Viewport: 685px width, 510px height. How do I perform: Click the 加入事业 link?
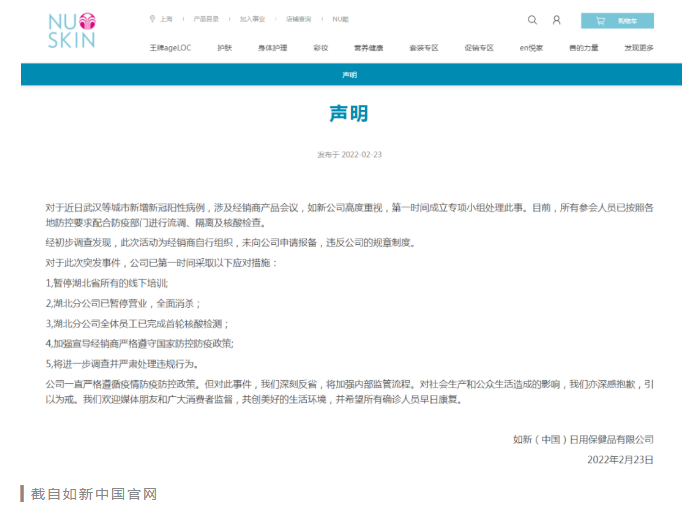pos(253,19)
